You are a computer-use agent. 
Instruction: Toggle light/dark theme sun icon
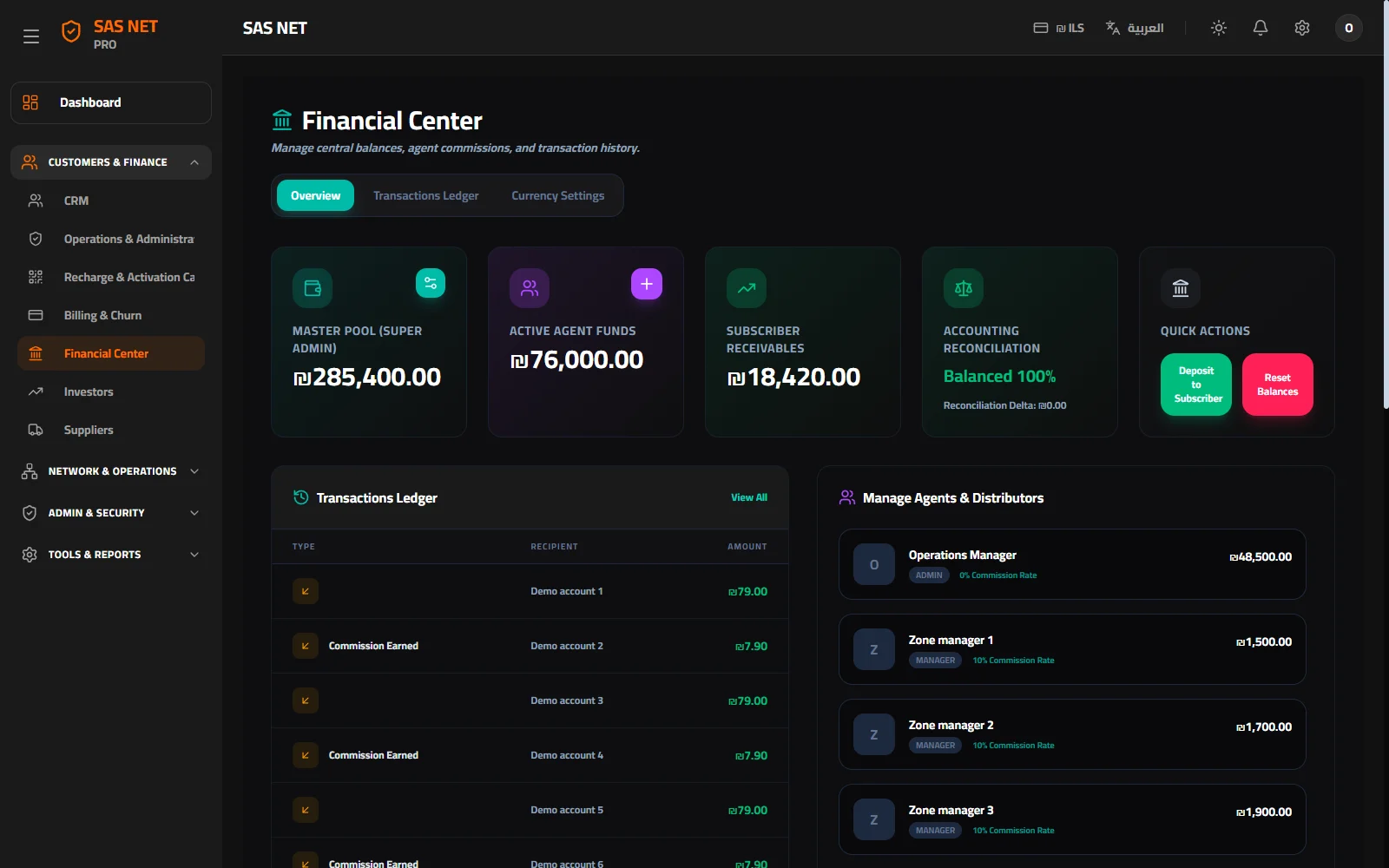coord(1219,28)
